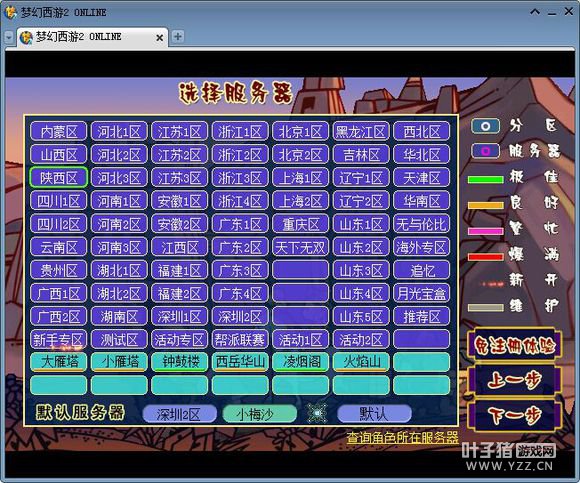Collapse the window with the up chevron
This screenshot has height=483, width=580.
click(x=535, y=12)
